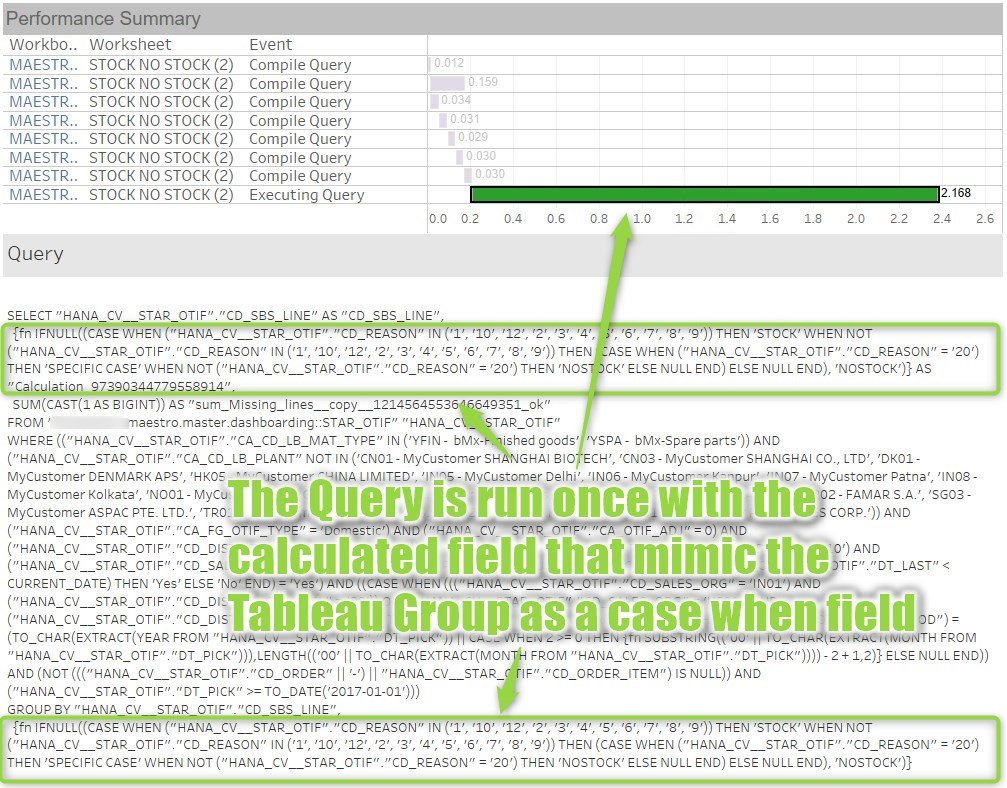Click the GROUP BY line of the query
The width and height of the screenshot is (1007, 788).
pos(173,709)
